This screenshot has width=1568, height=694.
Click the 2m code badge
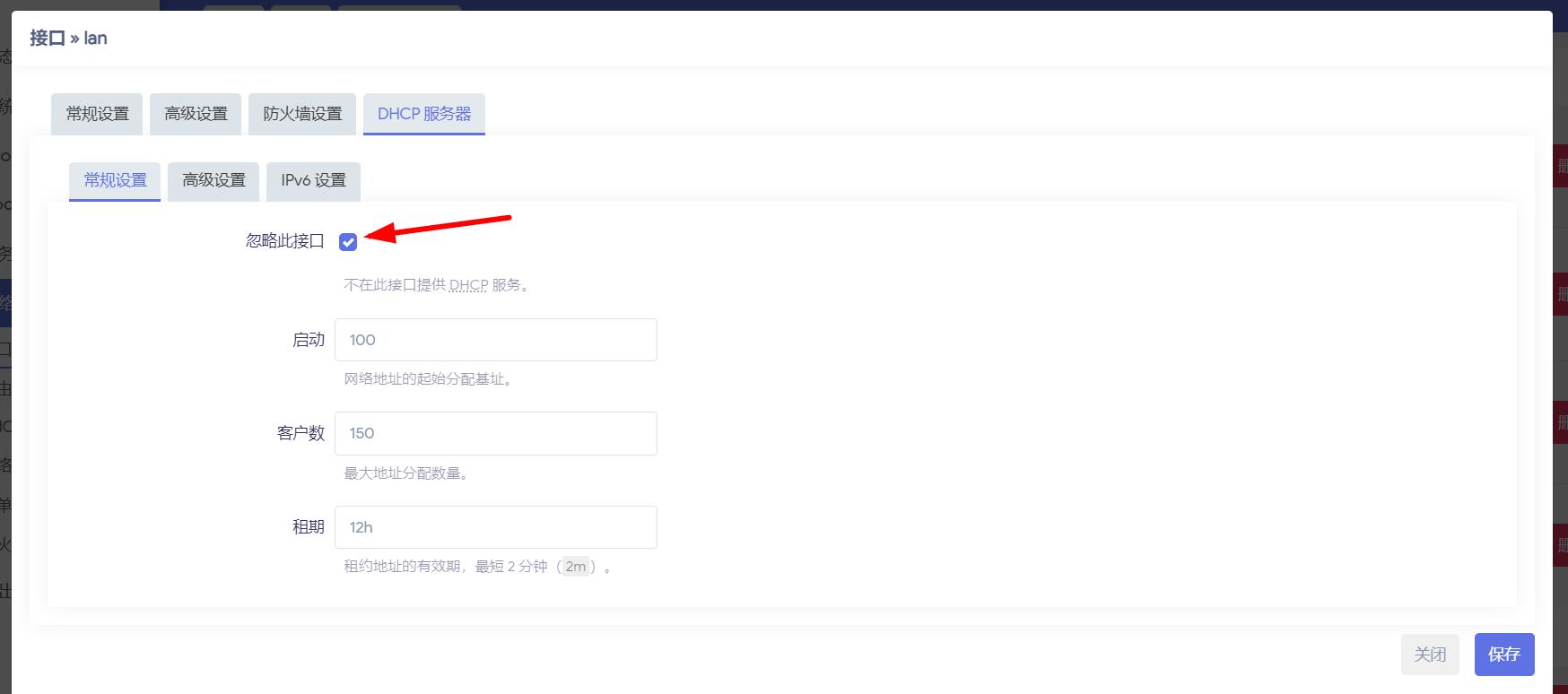(x=575, y=567)
